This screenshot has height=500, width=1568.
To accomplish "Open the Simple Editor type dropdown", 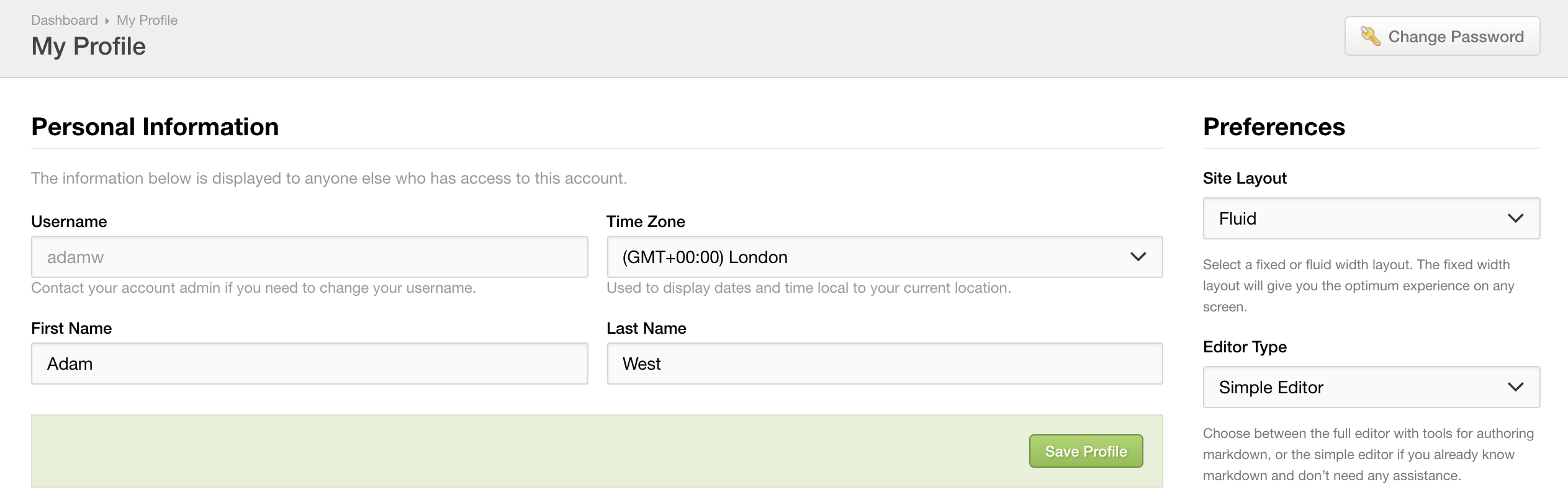I will [1371, 386].
